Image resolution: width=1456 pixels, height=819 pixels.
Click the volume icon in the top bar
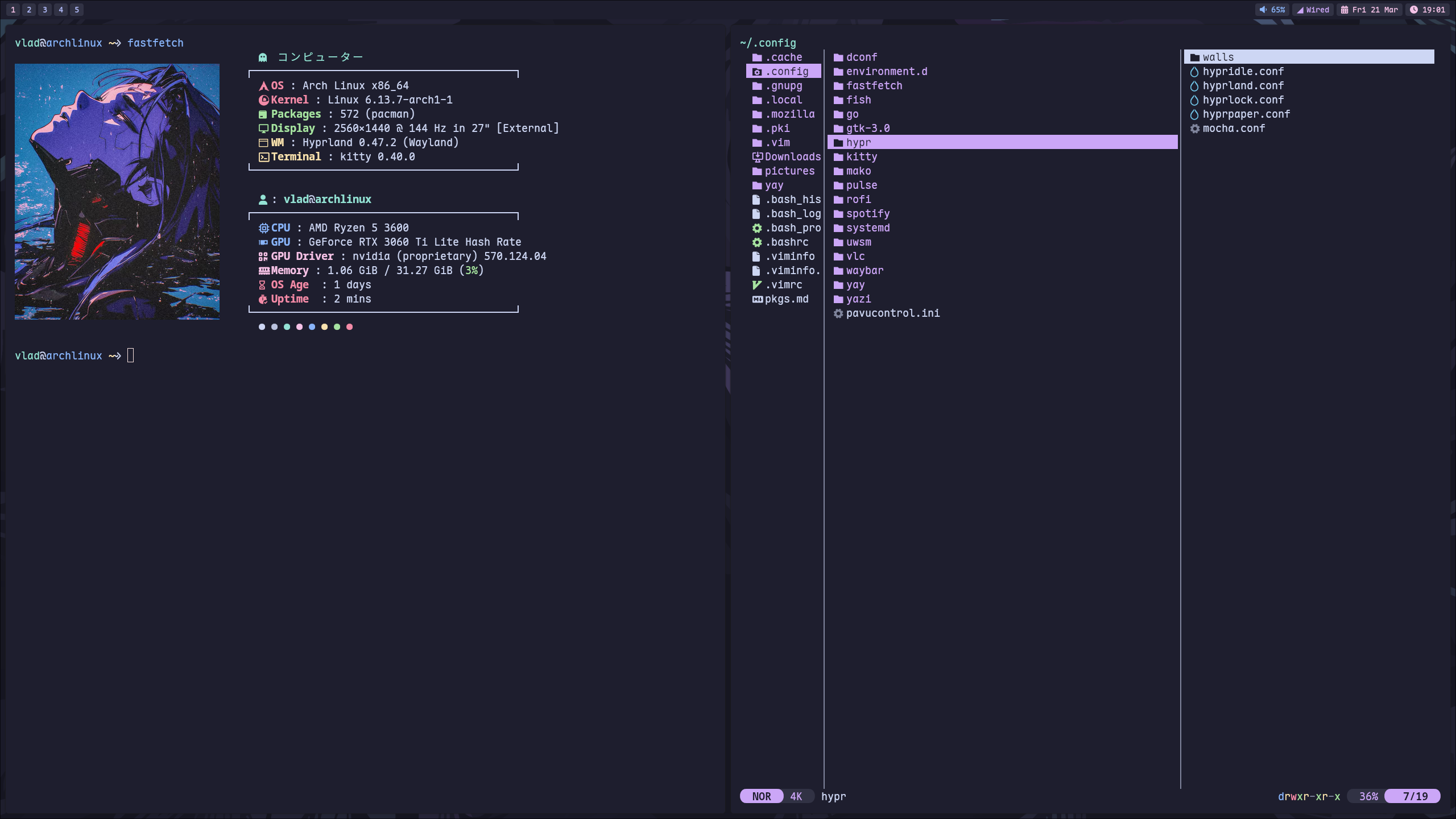(x=1263, y=10)
